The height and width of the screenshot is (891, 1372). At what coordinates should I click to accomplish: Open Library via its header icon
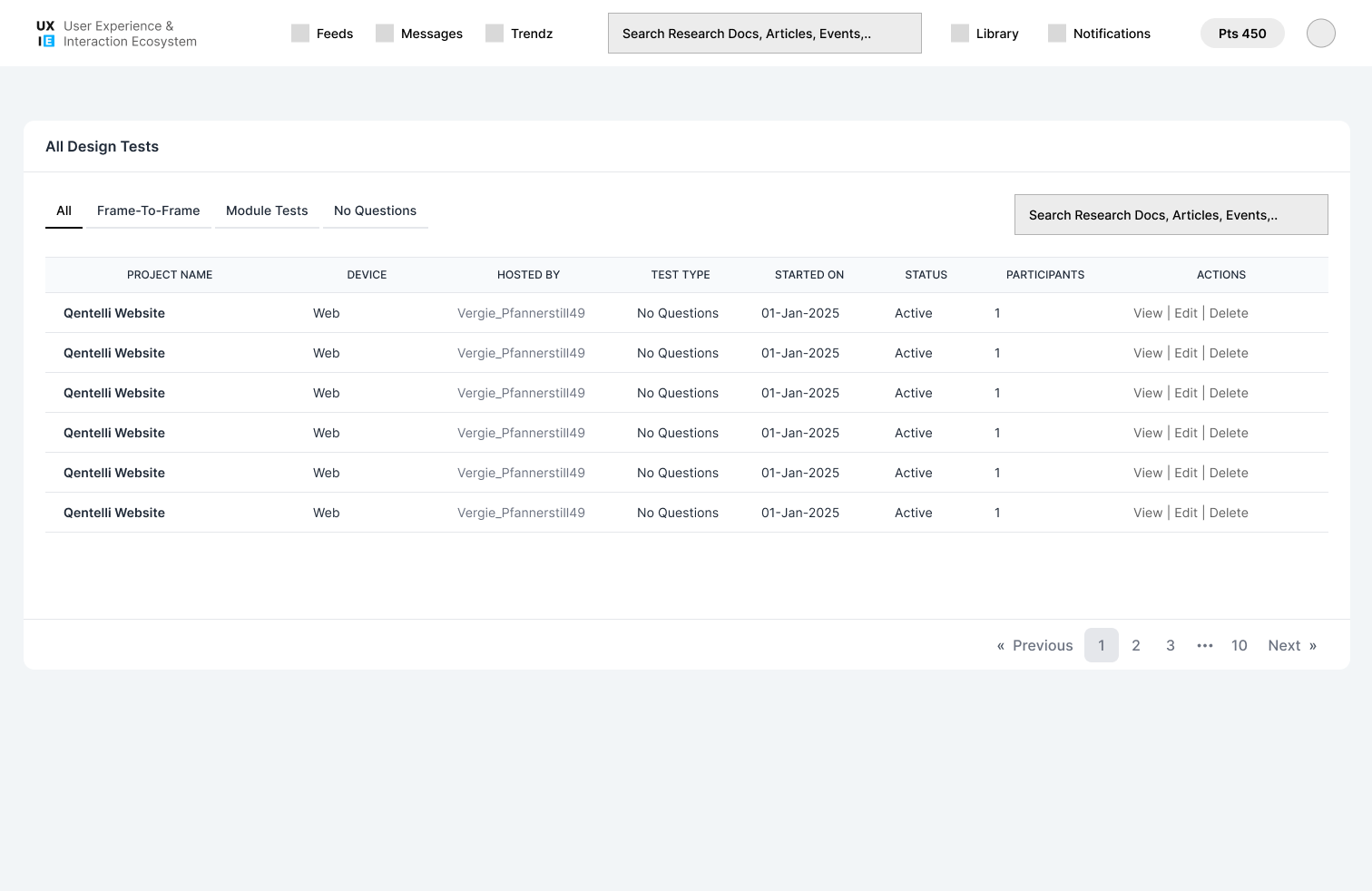point(960,34)
